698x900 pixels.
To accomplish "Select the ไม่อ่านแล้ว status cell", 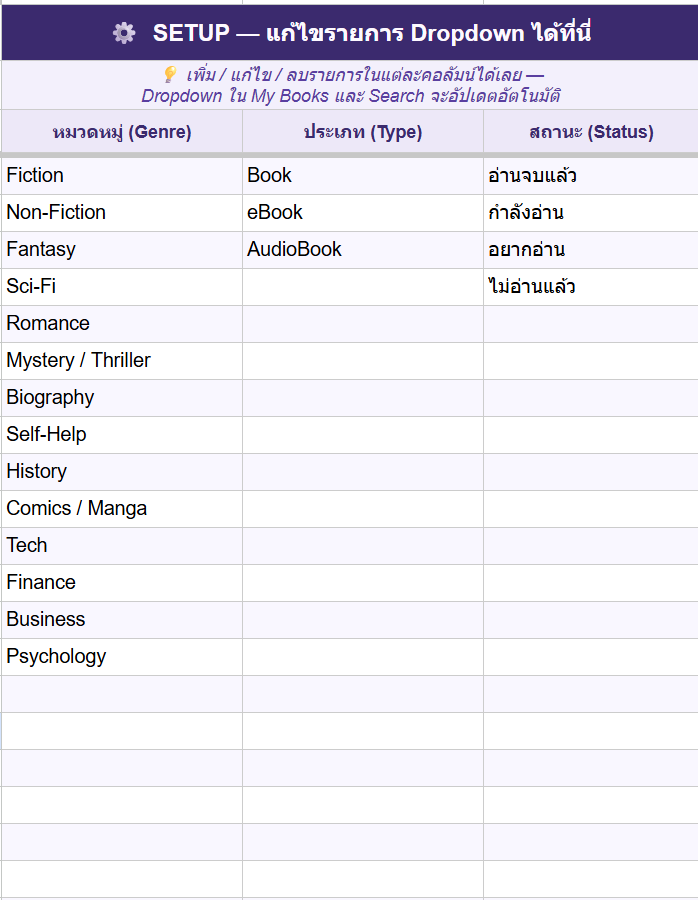I will pos(591,287).
